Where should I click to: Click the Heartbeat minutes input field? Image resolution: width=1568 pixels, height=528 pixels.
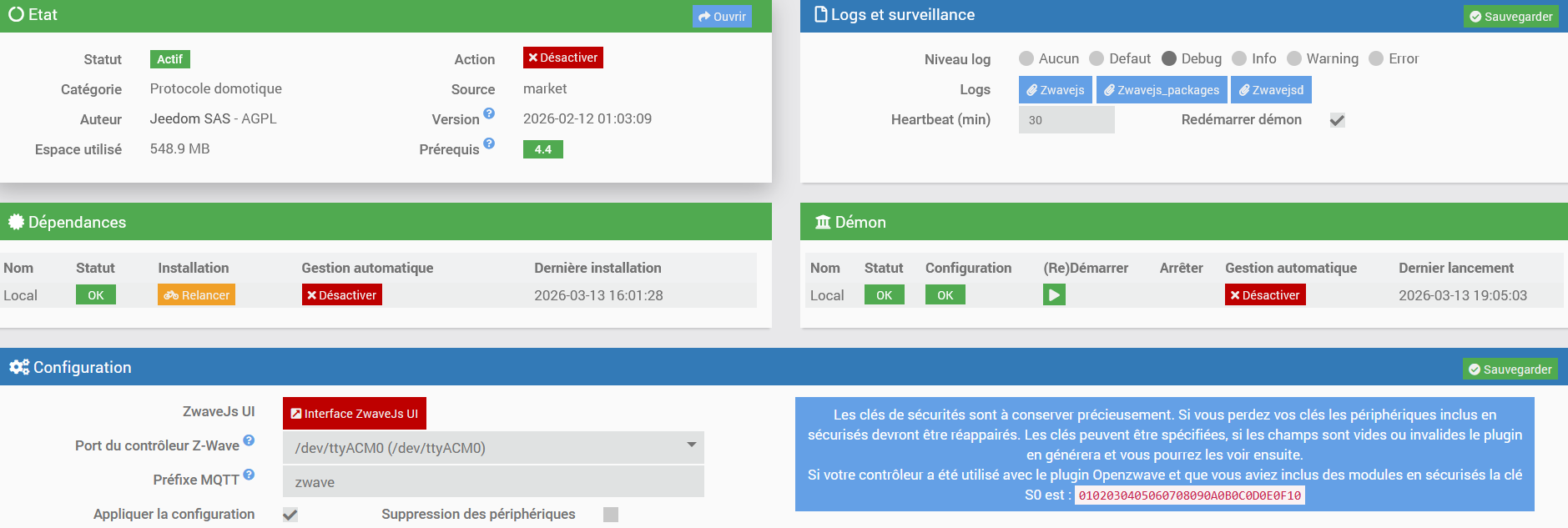(x=1066, y=120)
